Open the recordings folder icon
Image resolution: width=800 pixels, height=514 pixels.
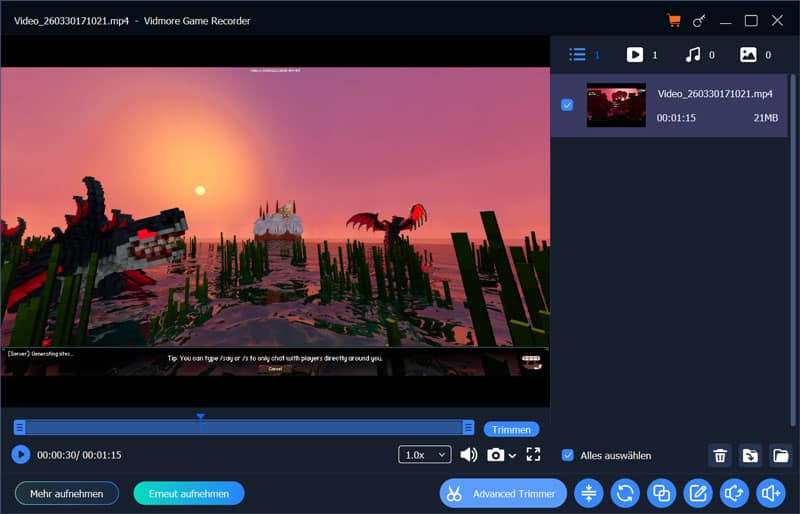click(x=780, y=456)
